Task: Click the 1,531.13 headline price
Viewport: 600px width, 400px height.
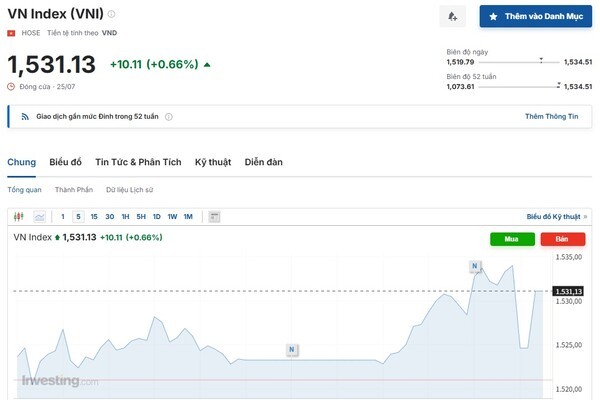Action: 52,64
